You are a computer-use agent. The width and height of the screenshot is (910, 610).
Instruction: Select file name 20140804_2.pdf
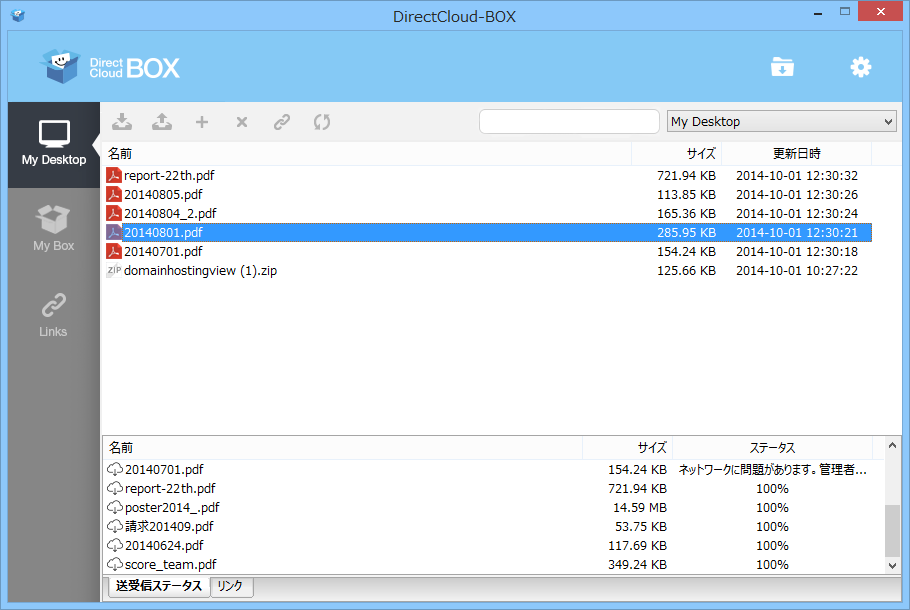pyautogui.click(x=170, y=214)
